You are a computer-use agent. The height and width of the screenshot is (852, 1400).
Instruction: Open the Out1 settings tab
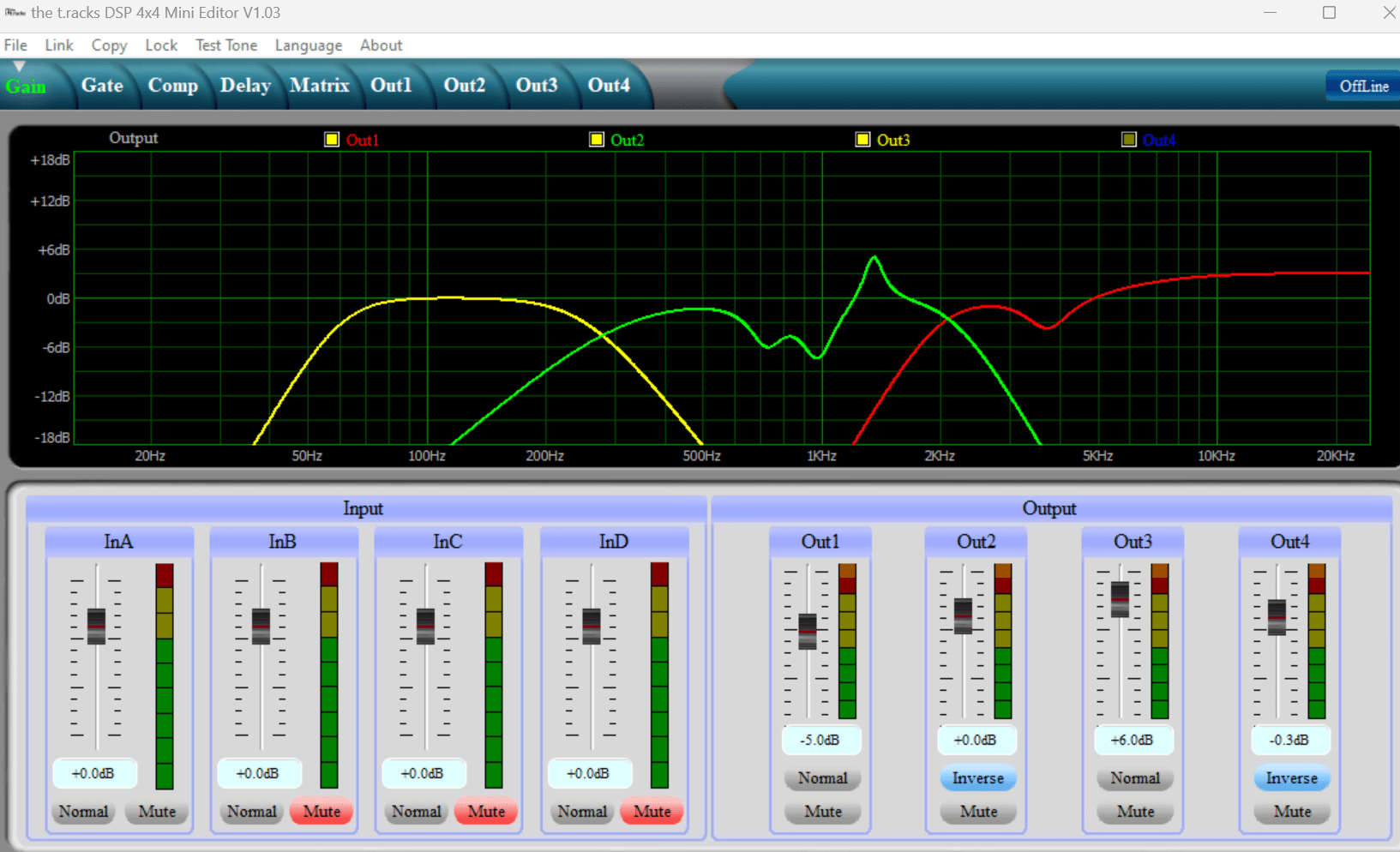tap(391, 85)
